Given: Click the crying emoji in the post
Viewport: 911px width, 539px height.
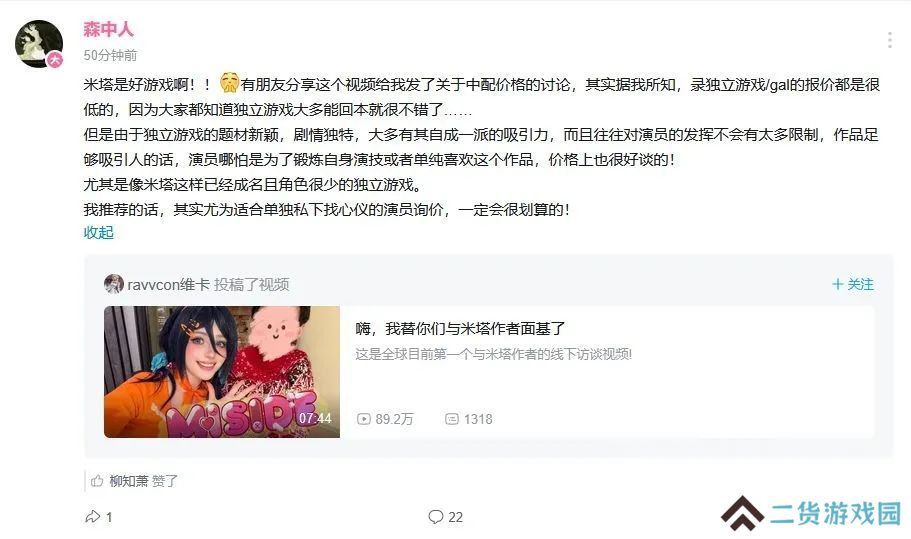Looking at the screenshot, I should coord(229,83).
